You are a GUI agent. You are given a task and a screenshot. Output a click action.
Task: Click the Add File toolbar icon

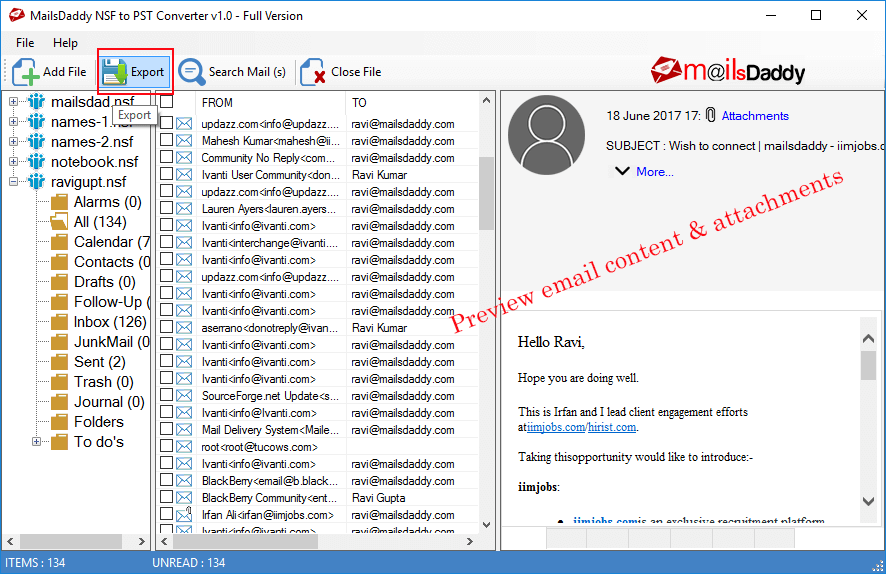click(25, 72)
